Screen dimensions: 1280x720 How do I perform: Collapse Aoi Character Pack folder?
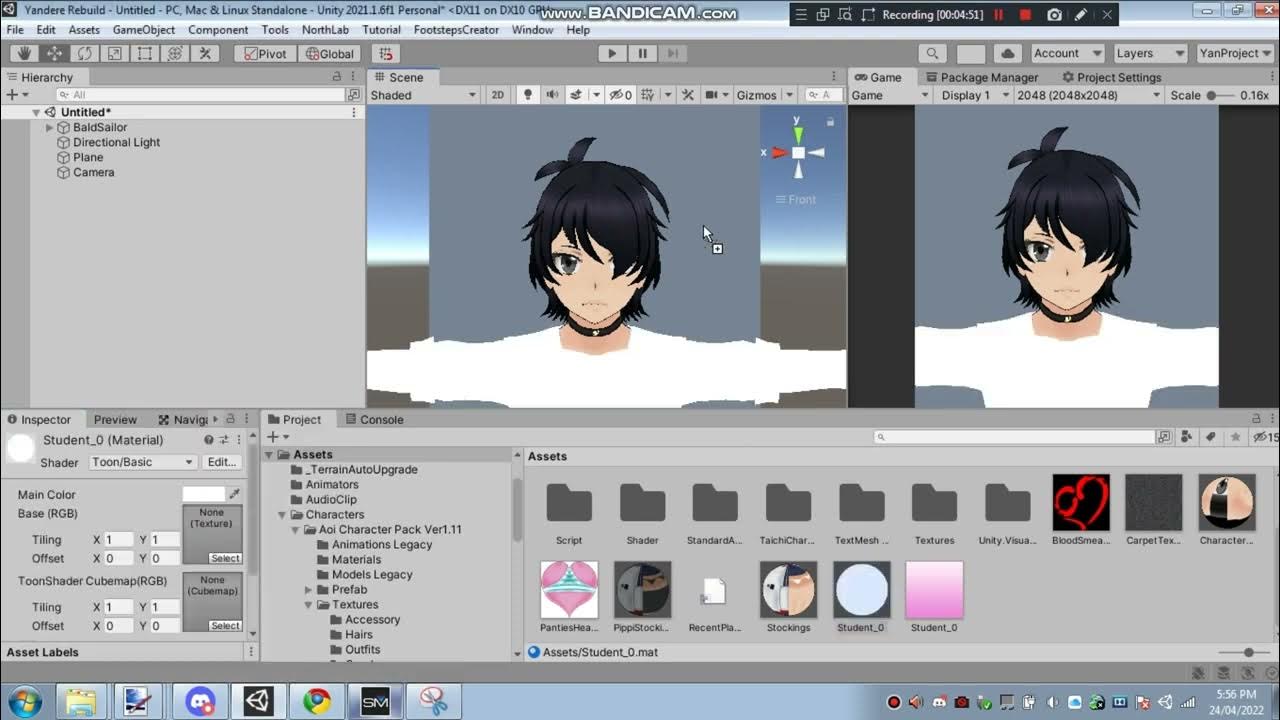[x=296, y=530]
